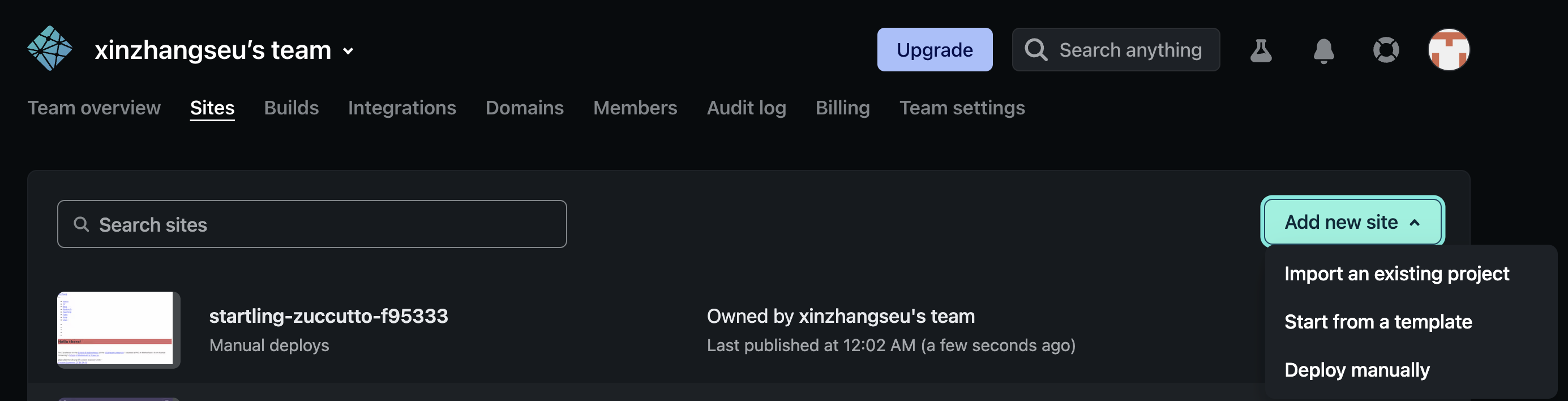Open the startling-zuccutto-f95333 site link
1568x401 pixels.
coord(328,316)
